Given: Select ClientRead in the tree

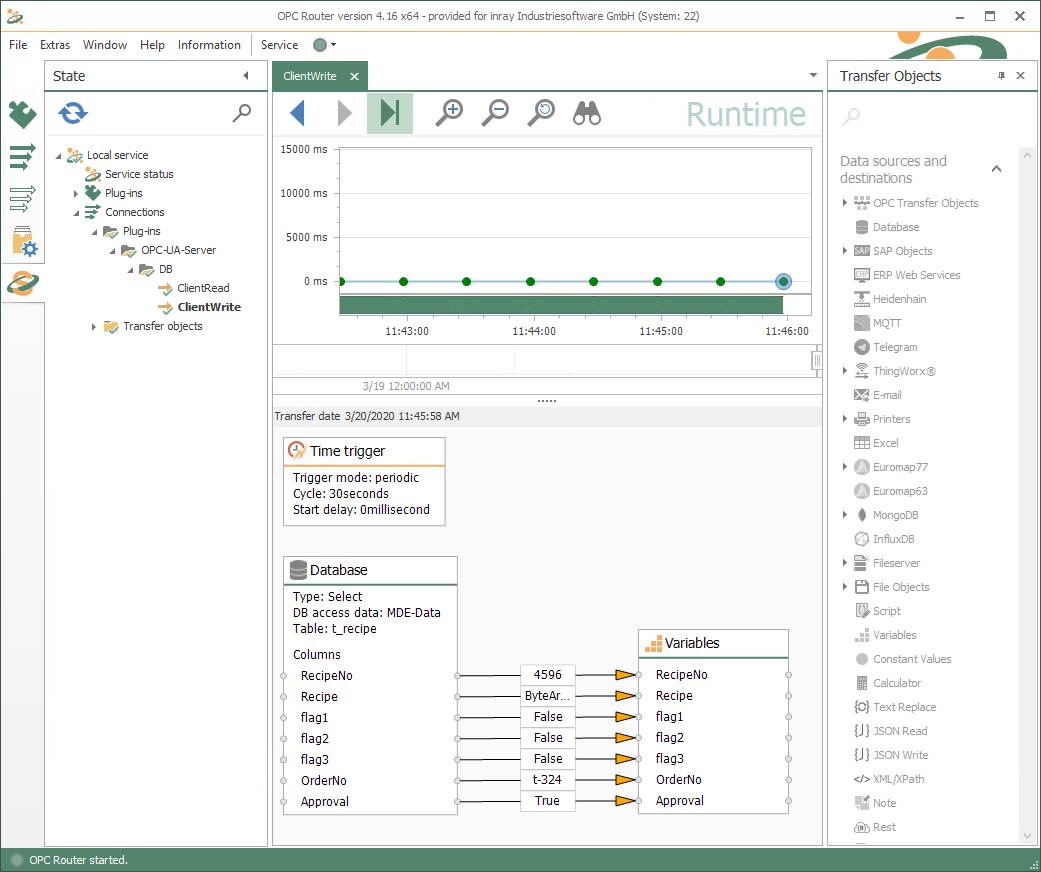Looking at the screenshot, I should tap(203, 288).
